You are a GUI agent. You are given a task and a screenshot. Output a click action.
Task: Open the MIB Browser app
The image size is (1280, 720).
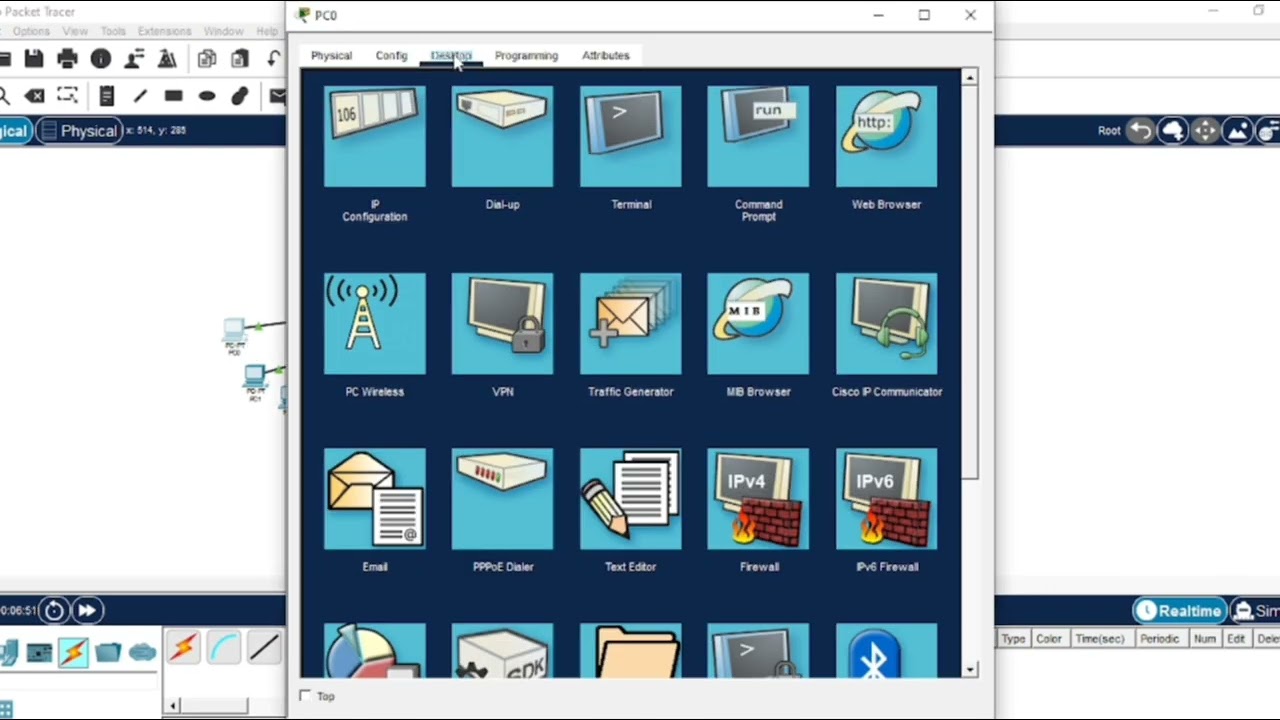(x=758, y=324)
